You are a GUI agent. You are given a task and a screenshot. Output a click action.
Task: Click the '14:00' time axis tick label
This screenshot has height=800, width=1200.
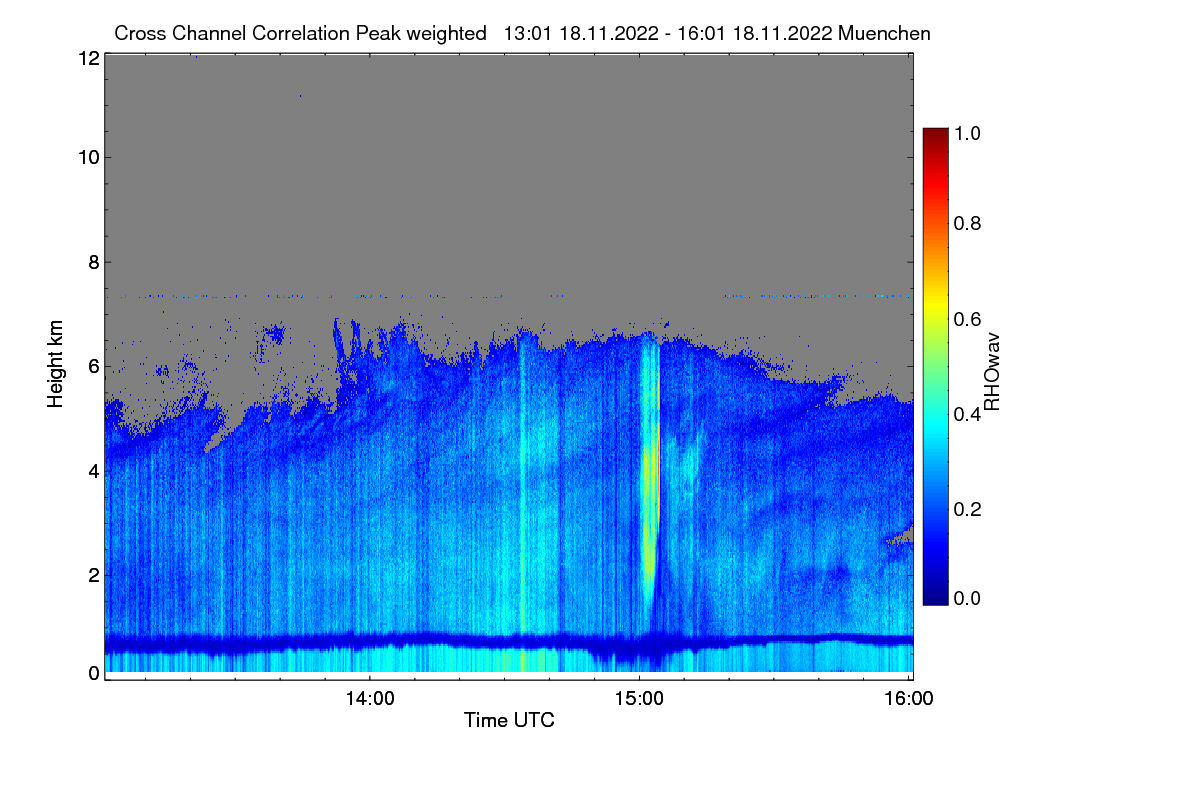click(x=370, y=699)
